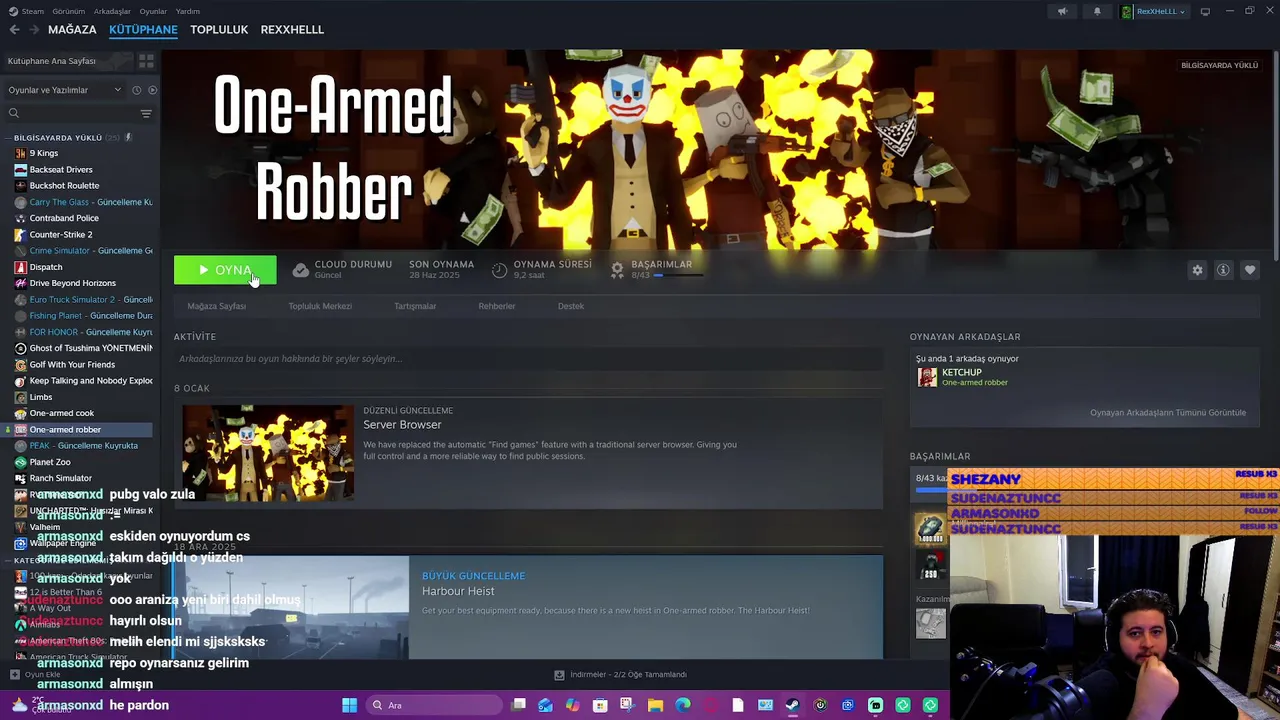Enter Big Picture mode via monitor icon
The width and height of the screenshot is (1280, 720).
[1205, 12]
